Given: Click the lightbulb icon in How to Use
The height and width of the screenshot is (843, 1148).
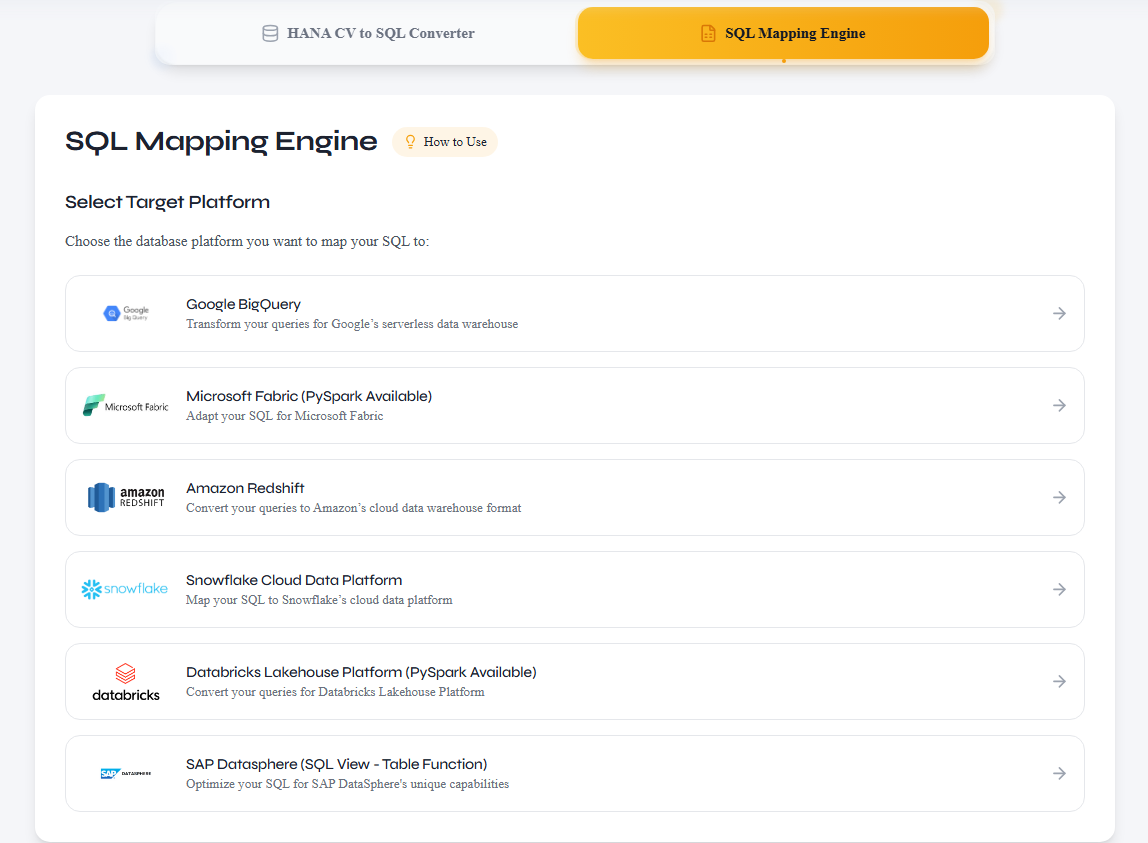Looking at the screenshot, I should point(410,142).
